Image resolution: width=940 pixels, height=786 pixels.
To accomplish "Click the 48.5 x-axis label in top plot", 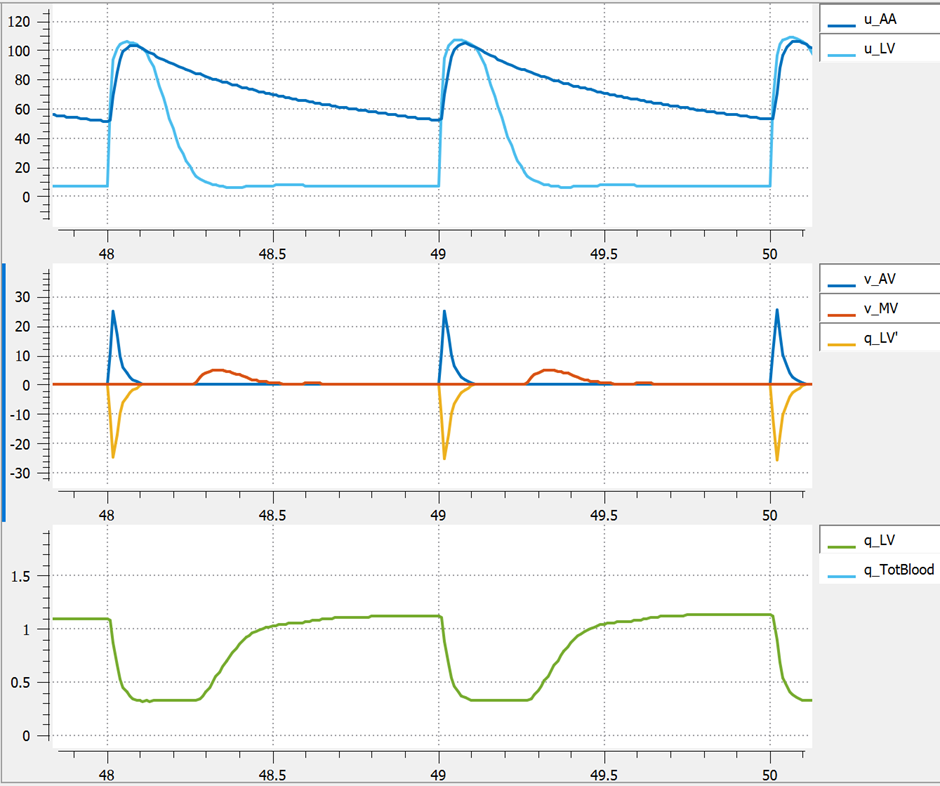I will click(x=273, y=244).
